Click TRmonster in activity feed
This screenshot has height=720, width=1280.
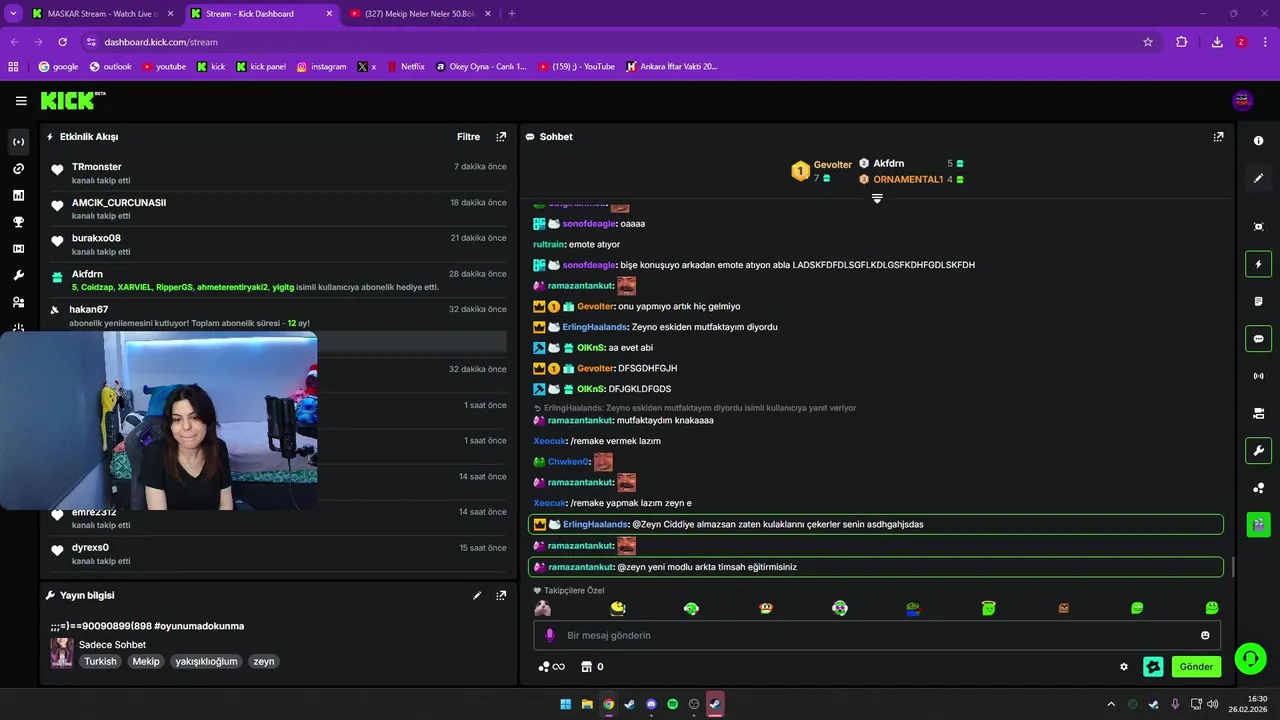pos(96,167)
